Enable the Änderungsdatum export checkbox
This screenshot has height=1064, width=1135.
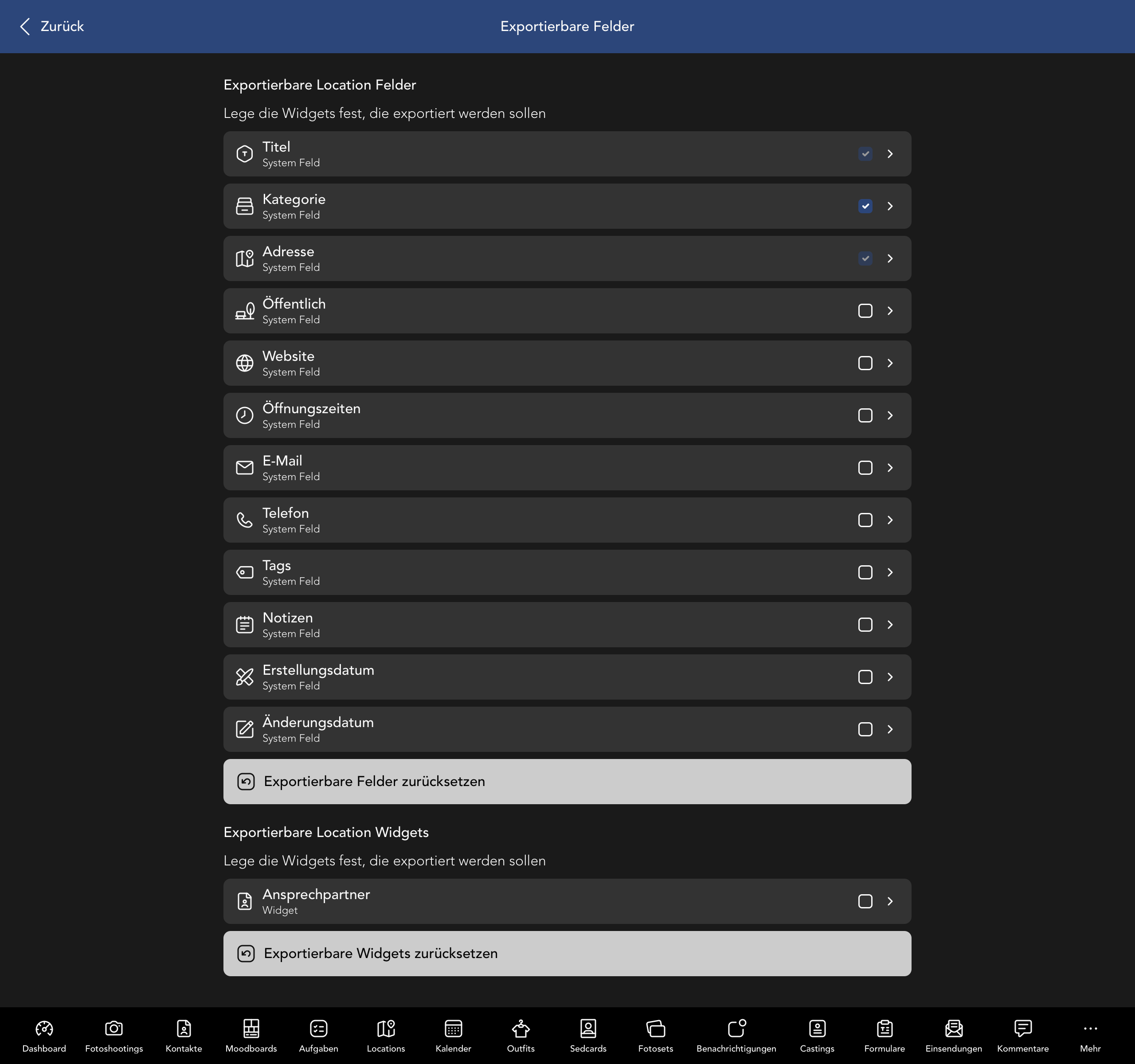point(865,729)
